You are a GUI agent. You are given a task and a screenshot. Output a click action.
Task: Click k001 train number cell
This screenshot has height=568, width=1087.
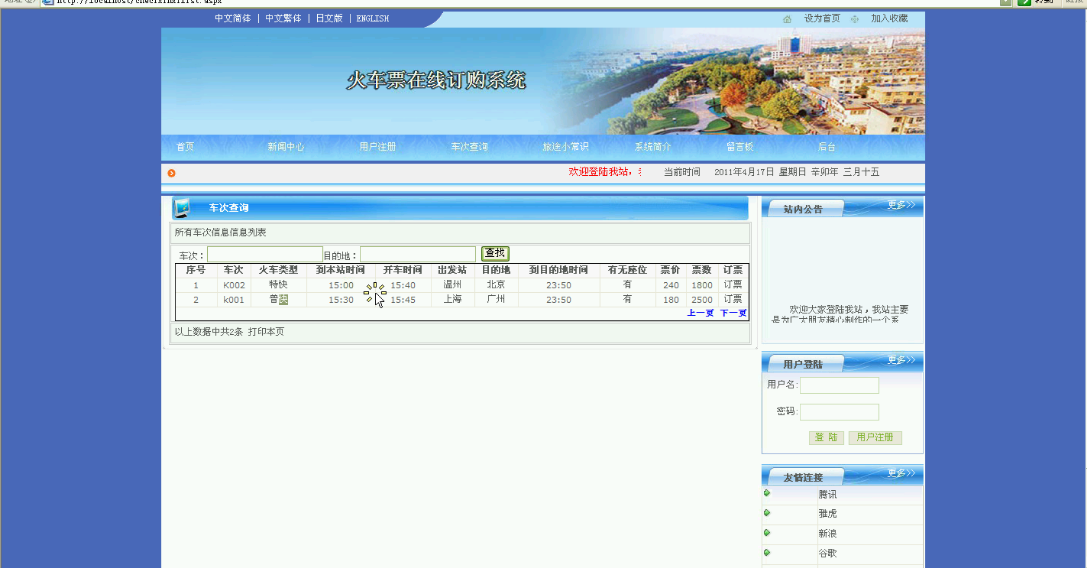(234, 300)
